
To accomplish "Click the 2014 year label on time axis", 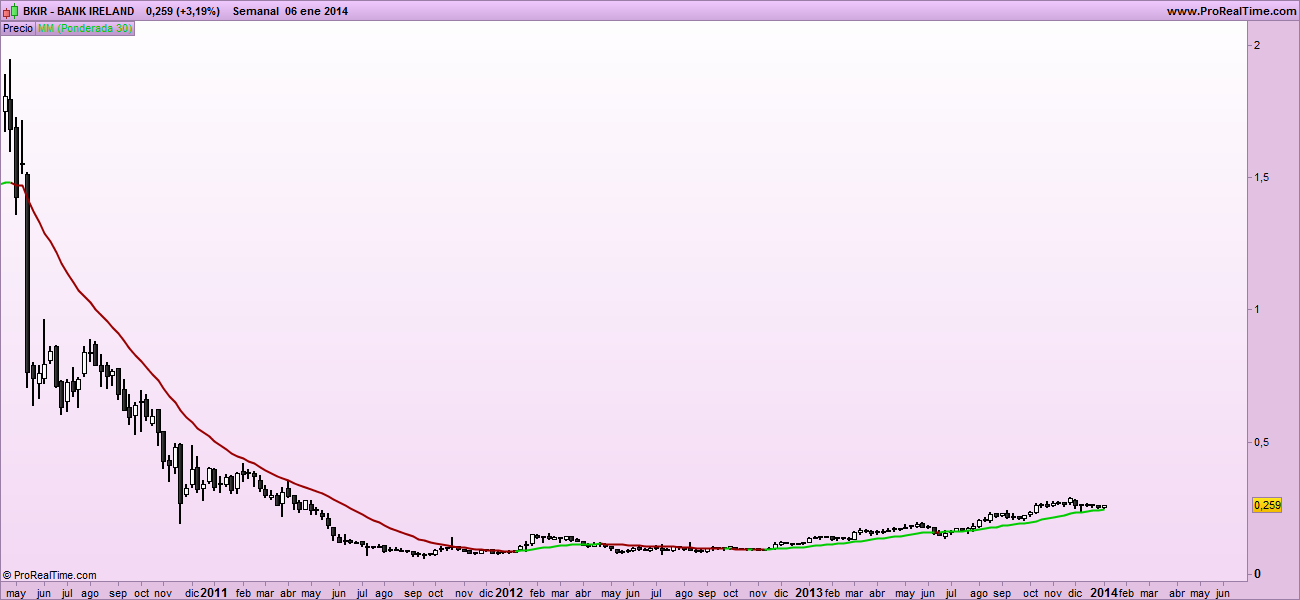I will point(1104,592).
